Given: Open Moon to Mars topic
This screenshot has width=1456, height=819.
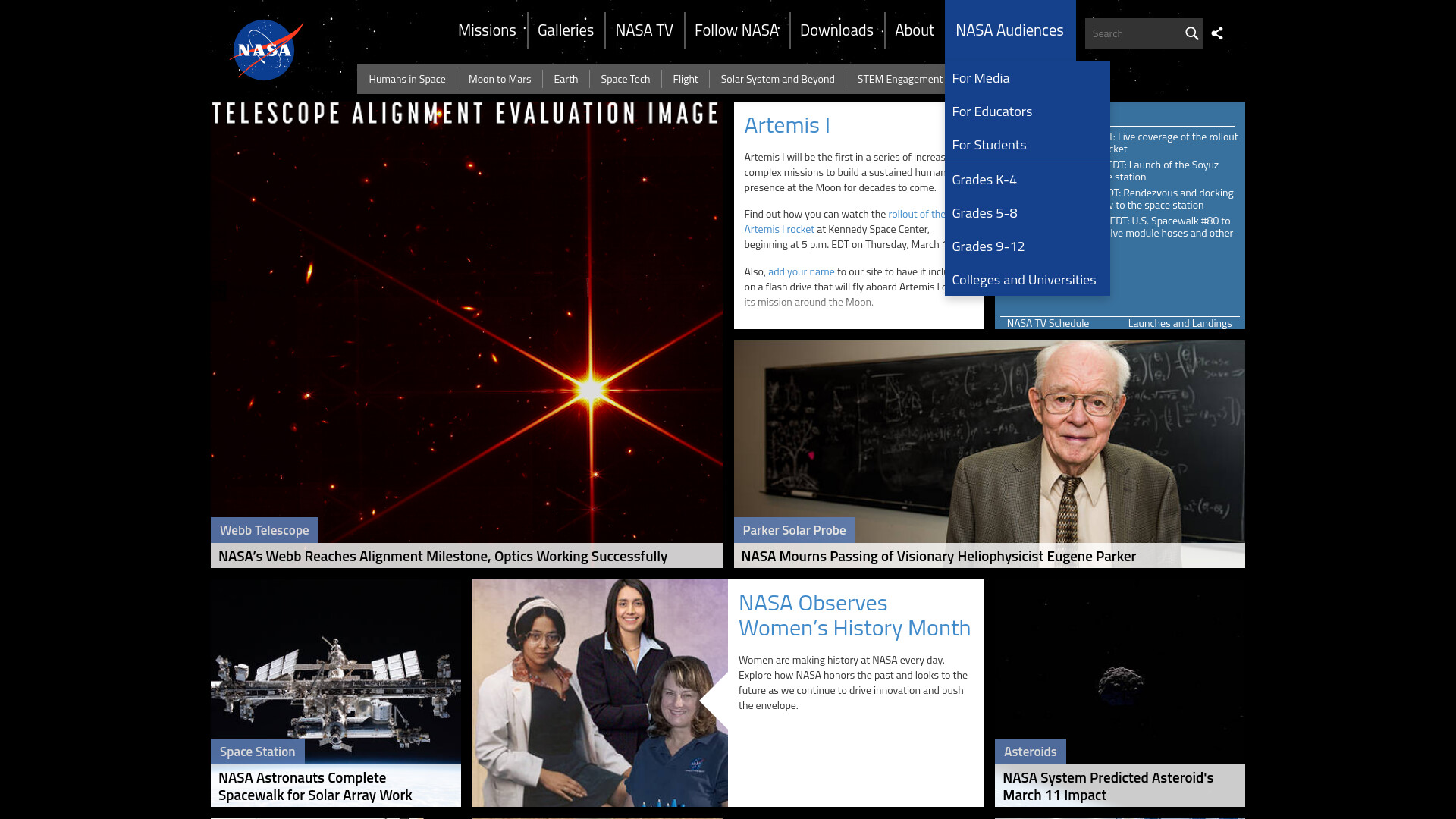Looking at the screenshot, I should coord(500,79).
